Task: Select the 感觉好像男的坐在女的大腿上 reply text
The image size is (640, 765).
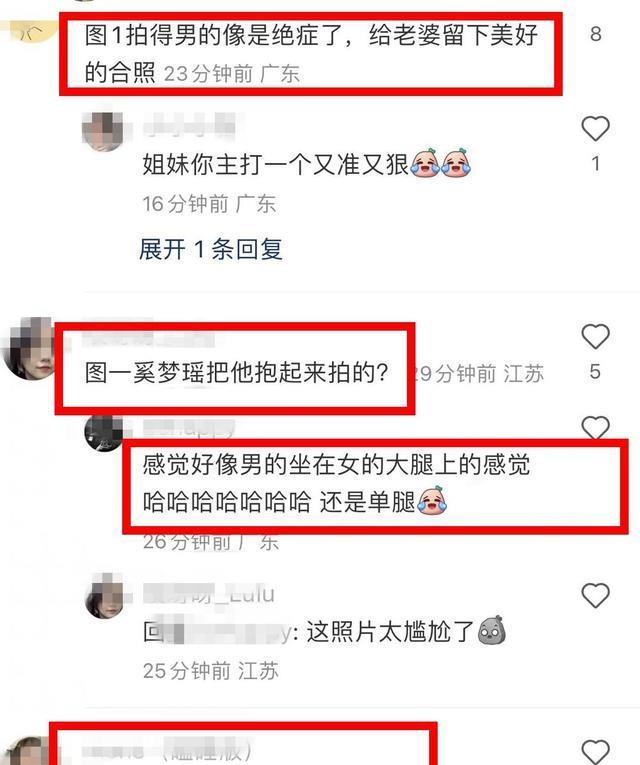Action: 337,483
